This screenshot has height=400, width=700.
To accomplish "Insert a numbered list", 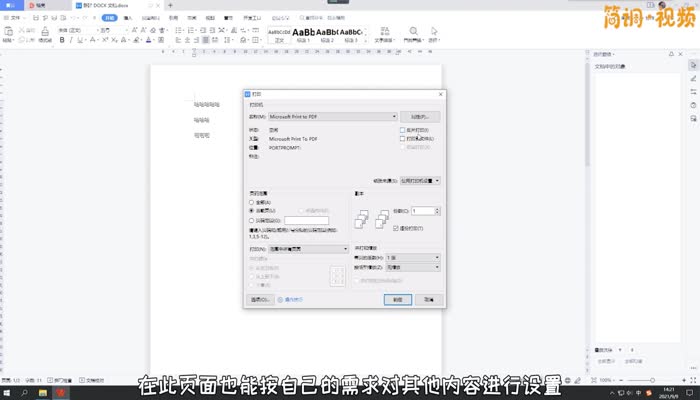I will 191,30.
